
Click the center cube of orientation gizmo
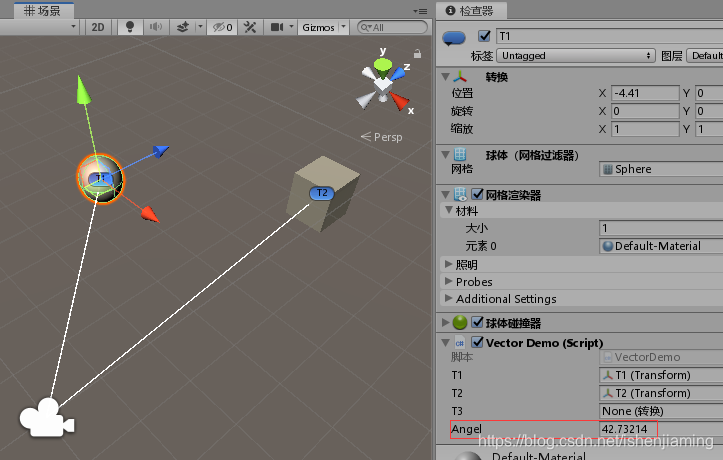(x=383, y=86)
